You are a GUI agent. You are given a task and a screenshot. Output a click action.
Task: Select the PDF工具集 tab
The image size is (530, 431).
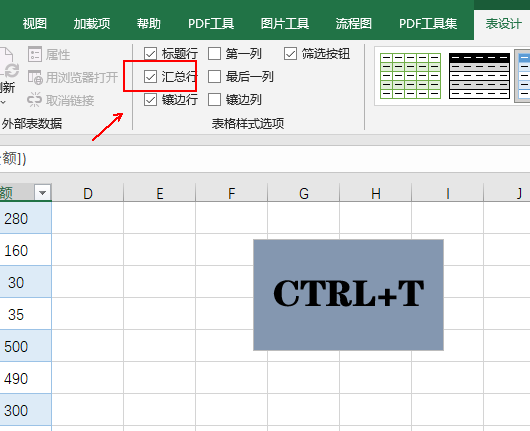tap(428, 24)
